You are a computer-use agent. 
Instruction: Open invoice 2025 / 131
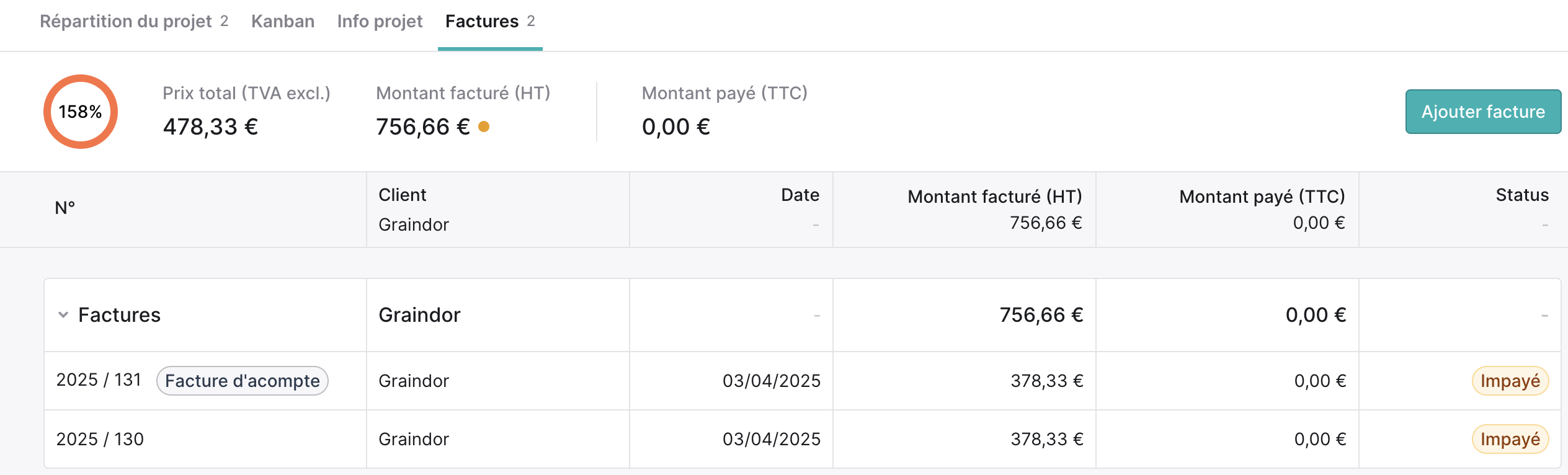pos(99,380)
